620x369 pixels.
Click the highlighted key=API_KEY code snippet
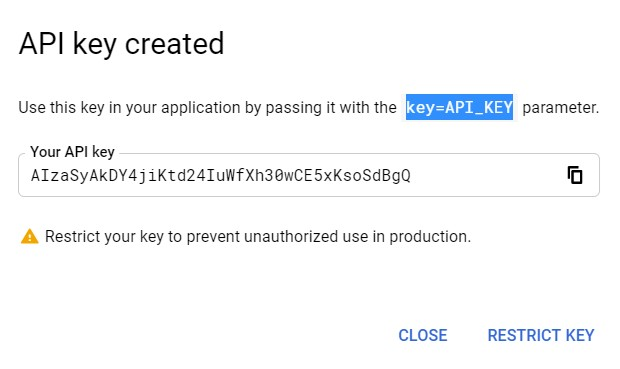pyautogui.click(x=459, y=107)
